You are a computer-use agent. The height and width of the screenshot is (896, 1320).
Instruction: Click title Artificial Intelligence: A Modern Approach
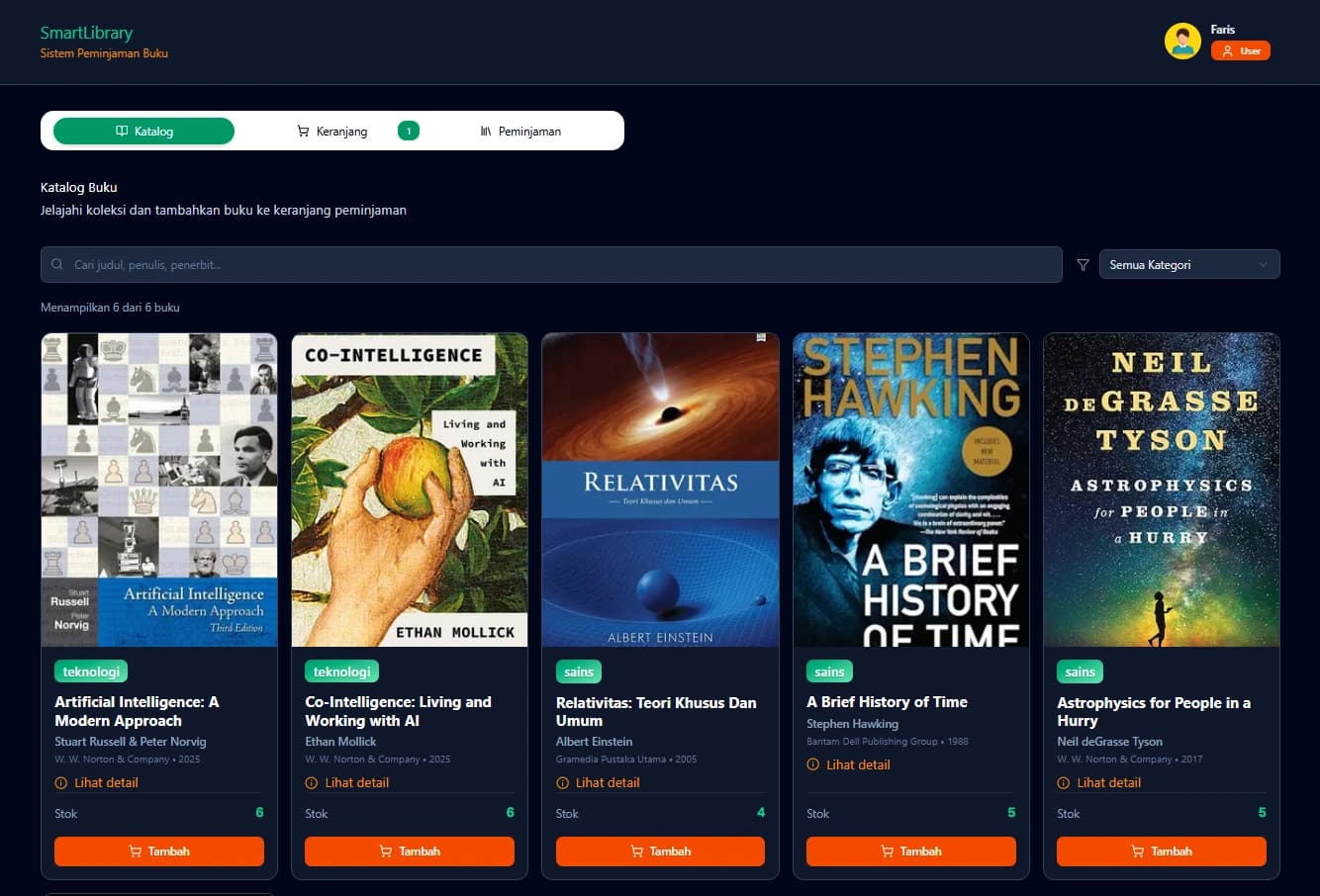pyautogui.click(x=137, y=711)
